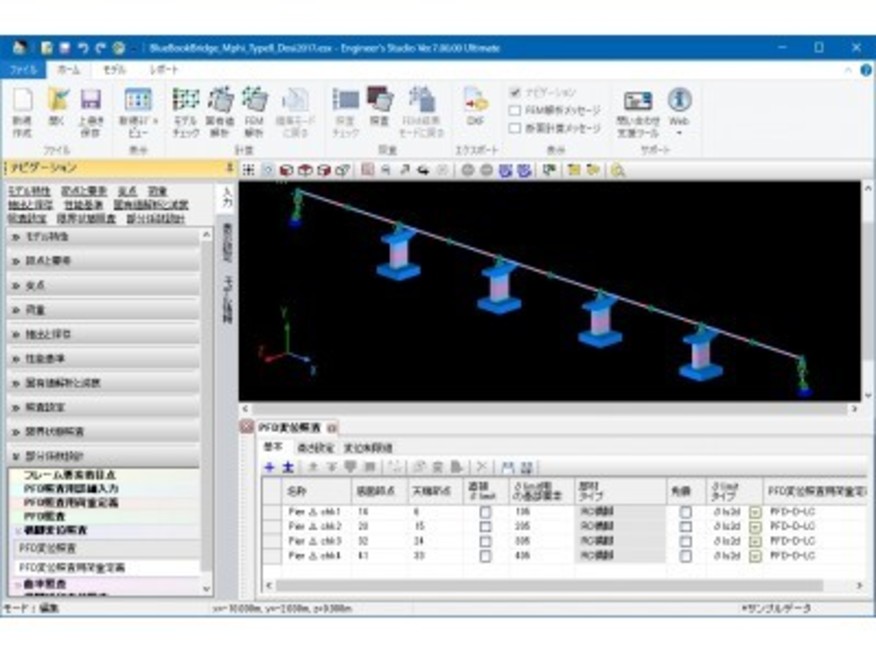Select 曲率照査 in navigation tree
Image resolution: width=876 pixels, height=657 pixels.
(x=45, y=584)
